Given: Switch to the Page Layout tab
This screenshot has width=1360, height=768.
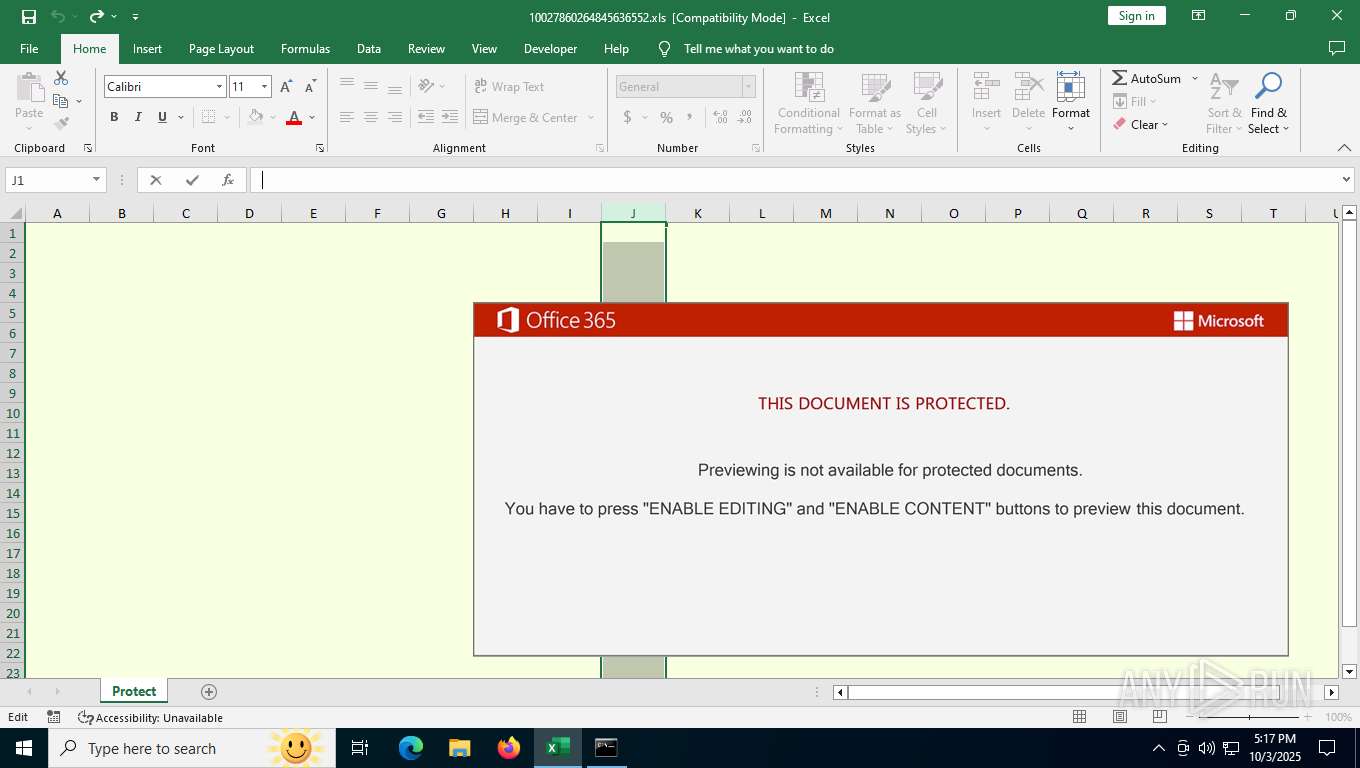Looking at the screenshot, I should pyautogui.click(x=221, y=48).
